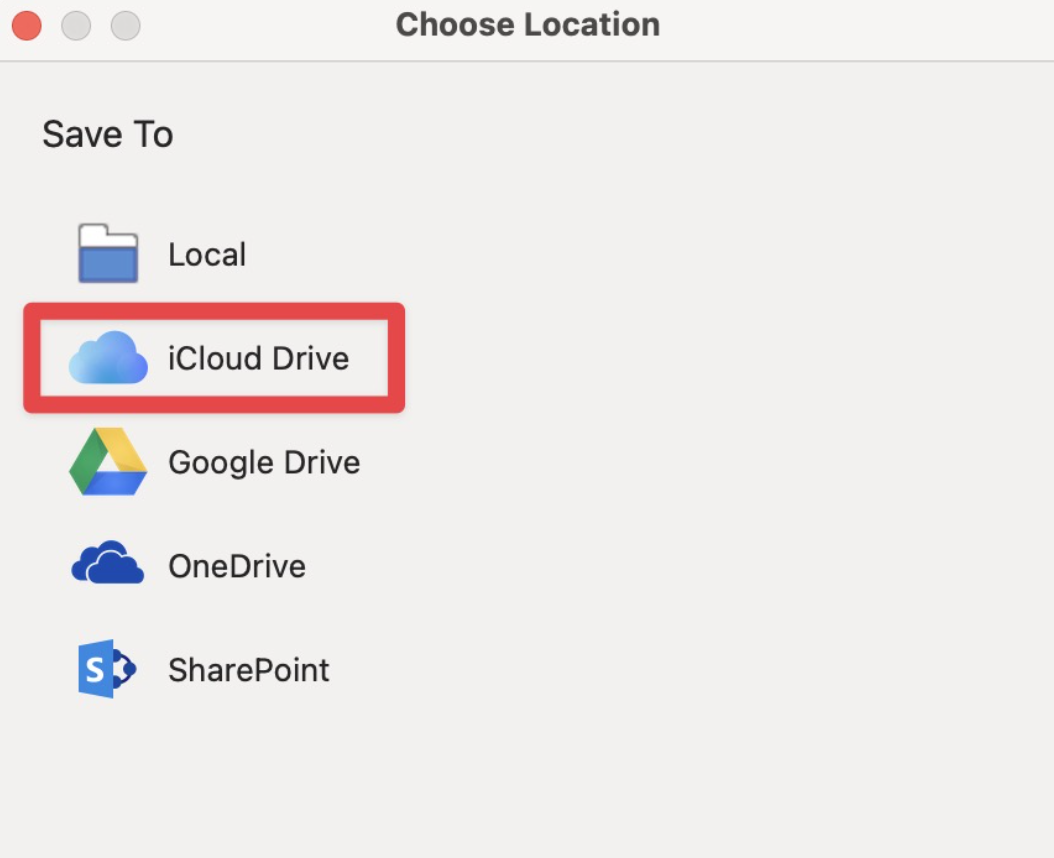
Task: Close the Choose Location window
Action: click(27, 26)
